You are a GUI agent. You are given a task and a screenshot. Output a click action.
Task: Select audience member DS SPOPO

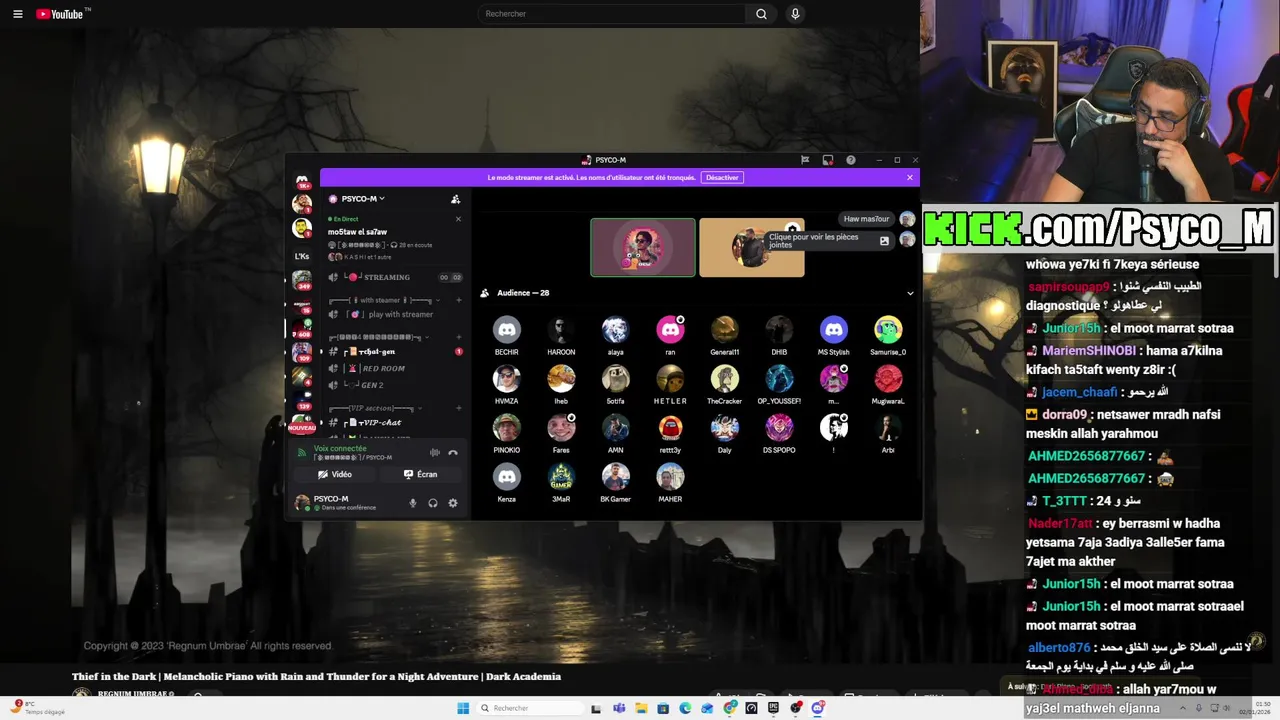[x=779, y=434]
